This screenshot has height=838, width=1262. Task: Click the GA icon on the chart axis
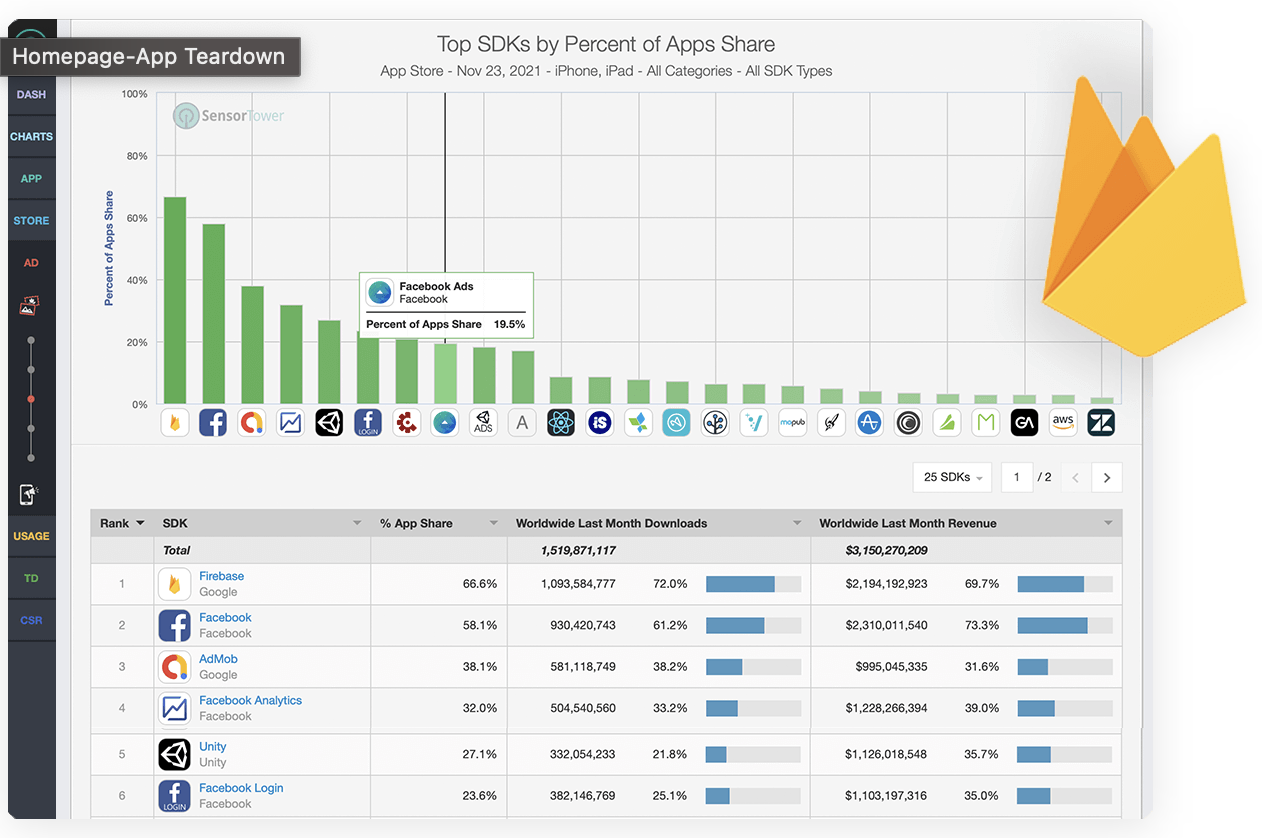[x=1024, y=423]
